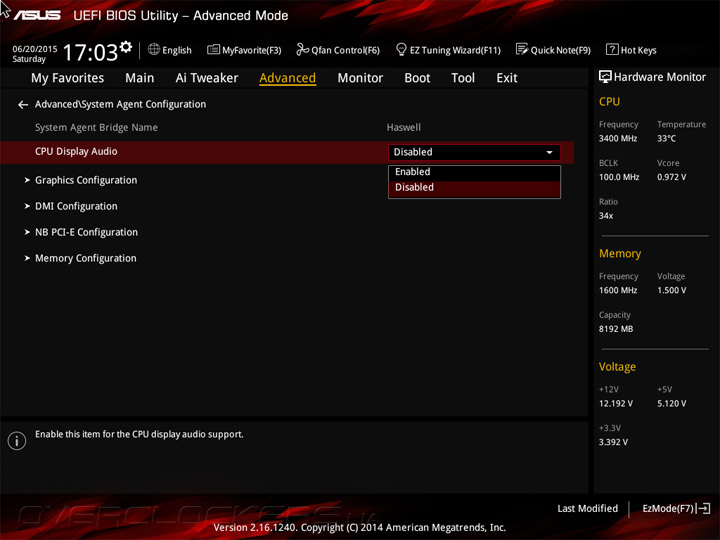Start EZ Tuning Wizard(F11)
This screenshot has height=540, width=720.
[x=455, y=50]
